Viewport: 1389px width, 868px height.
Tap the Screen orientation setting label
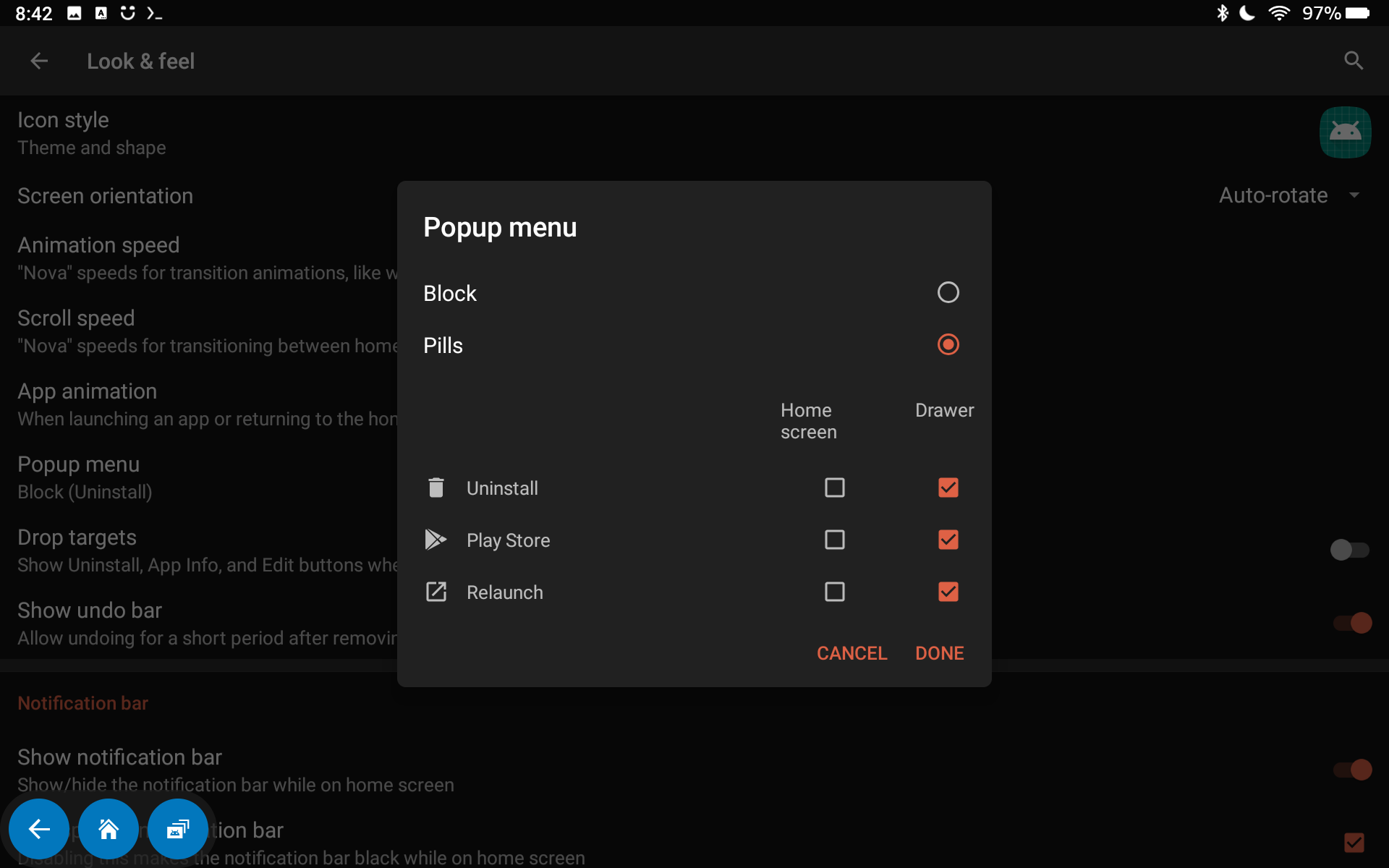tap(105, 196)
